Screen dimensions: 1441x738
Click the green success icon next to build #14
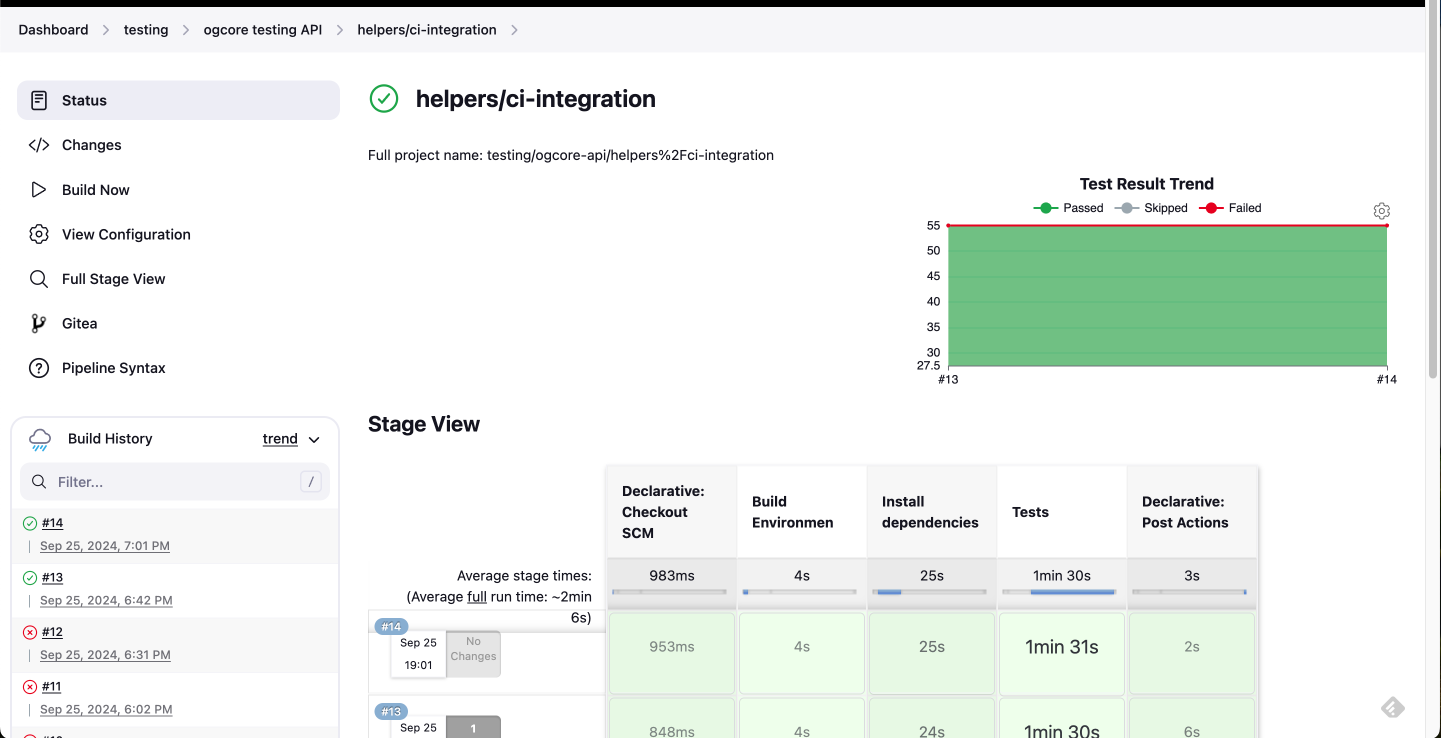(30, 523)
